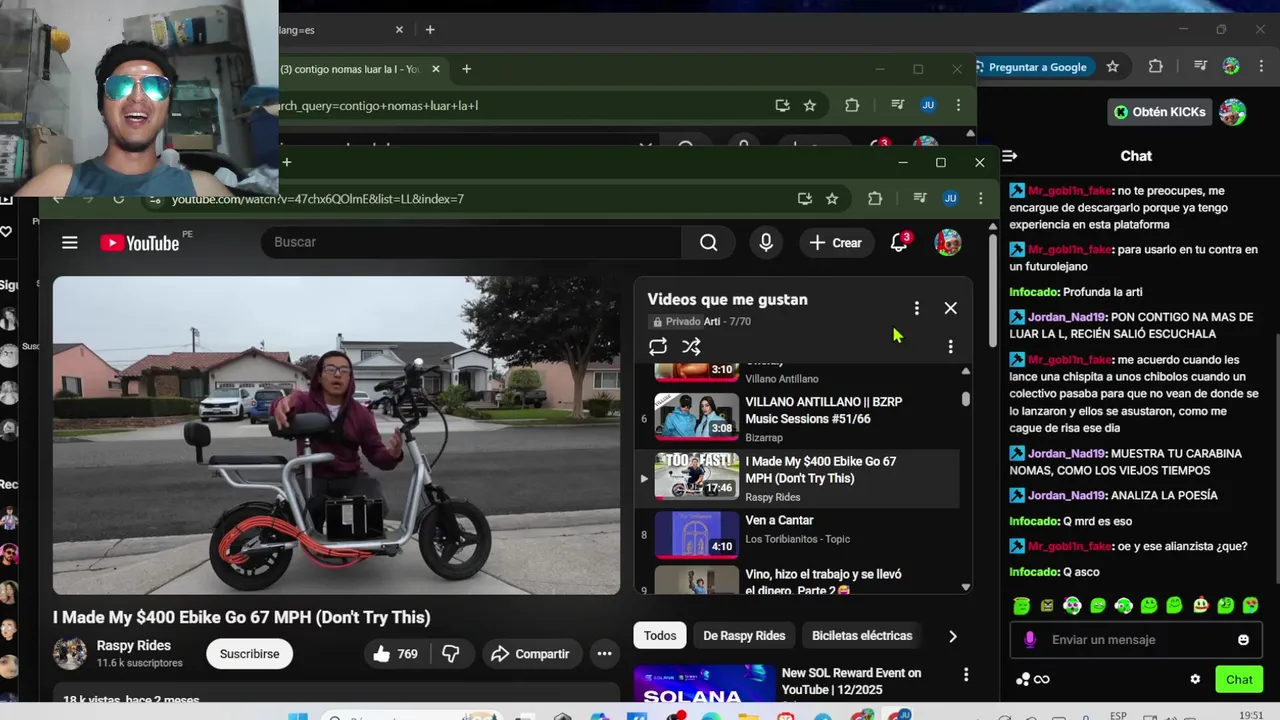This screenshot has width=1280, height=720.
Task: Click the 'Obtén KICKs' button
Action: coord(1160,112)
